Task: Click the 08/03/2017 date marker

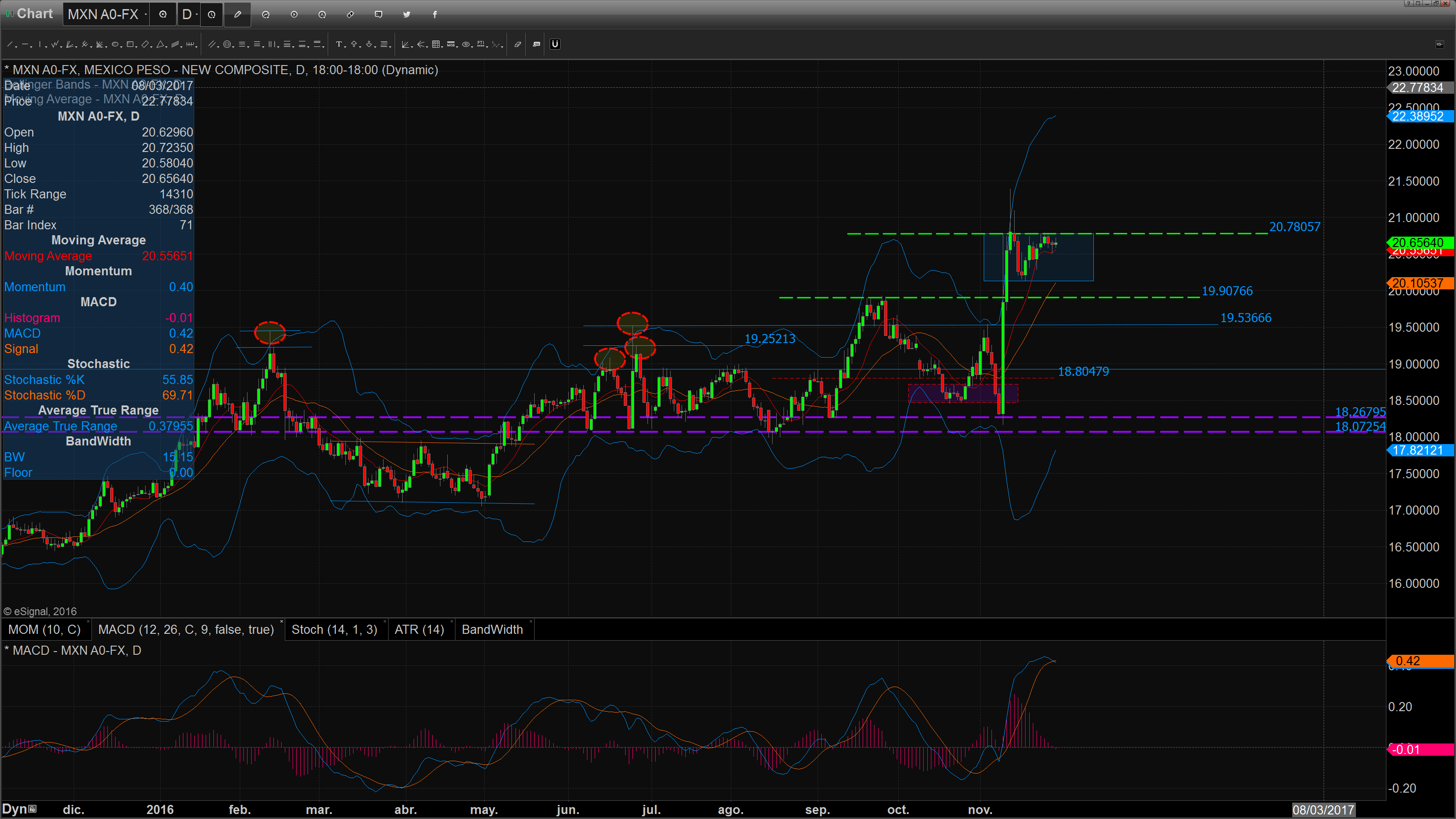Action: pyautogui.click(x=1323, y=810)
